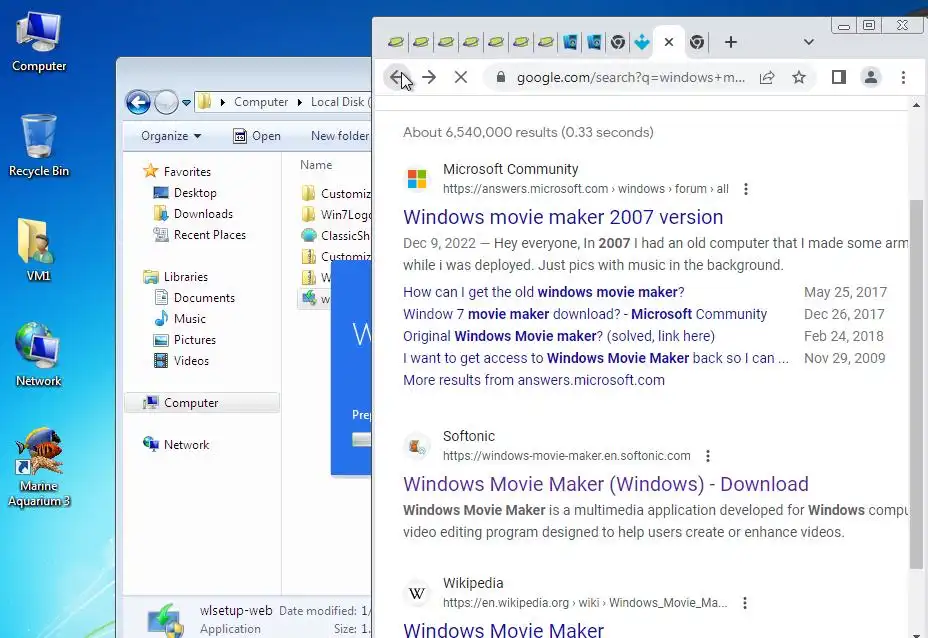Click the Recycle Bin desktop icon
928x638 pixels.
click(38, 146)
